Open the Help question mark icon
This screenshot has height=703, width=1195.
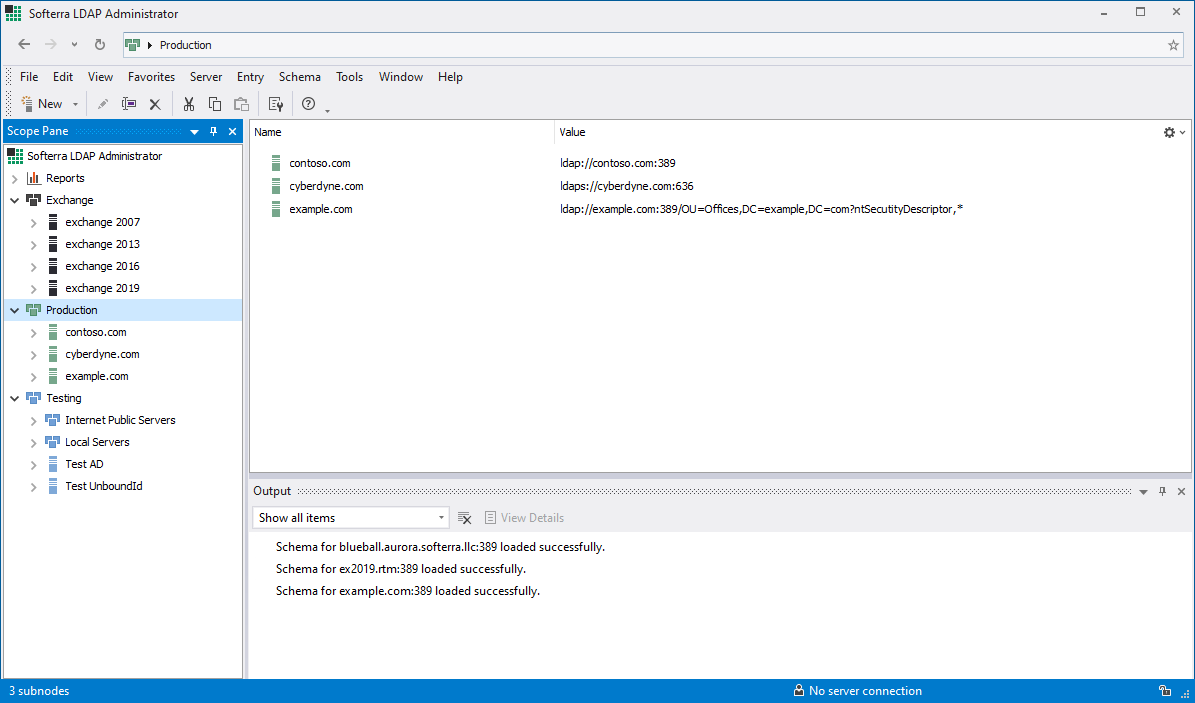[308, 104]
